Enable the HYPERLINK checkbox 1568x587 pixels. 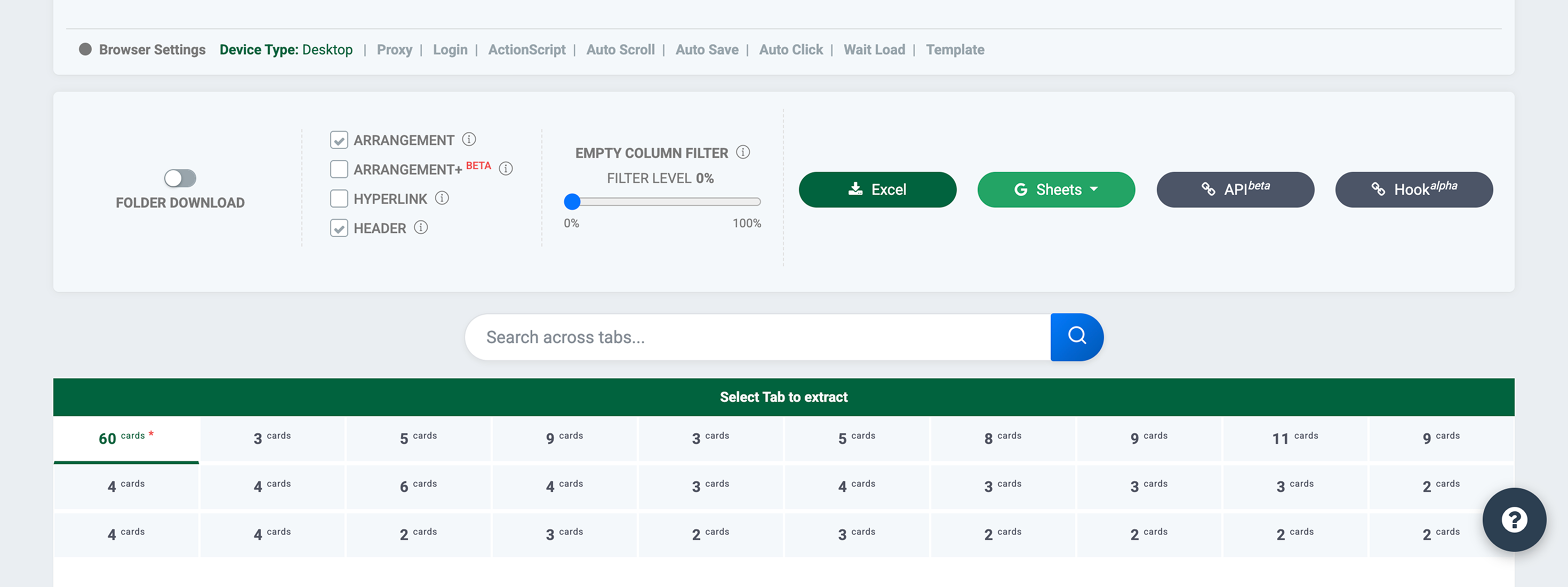[339, 199]
